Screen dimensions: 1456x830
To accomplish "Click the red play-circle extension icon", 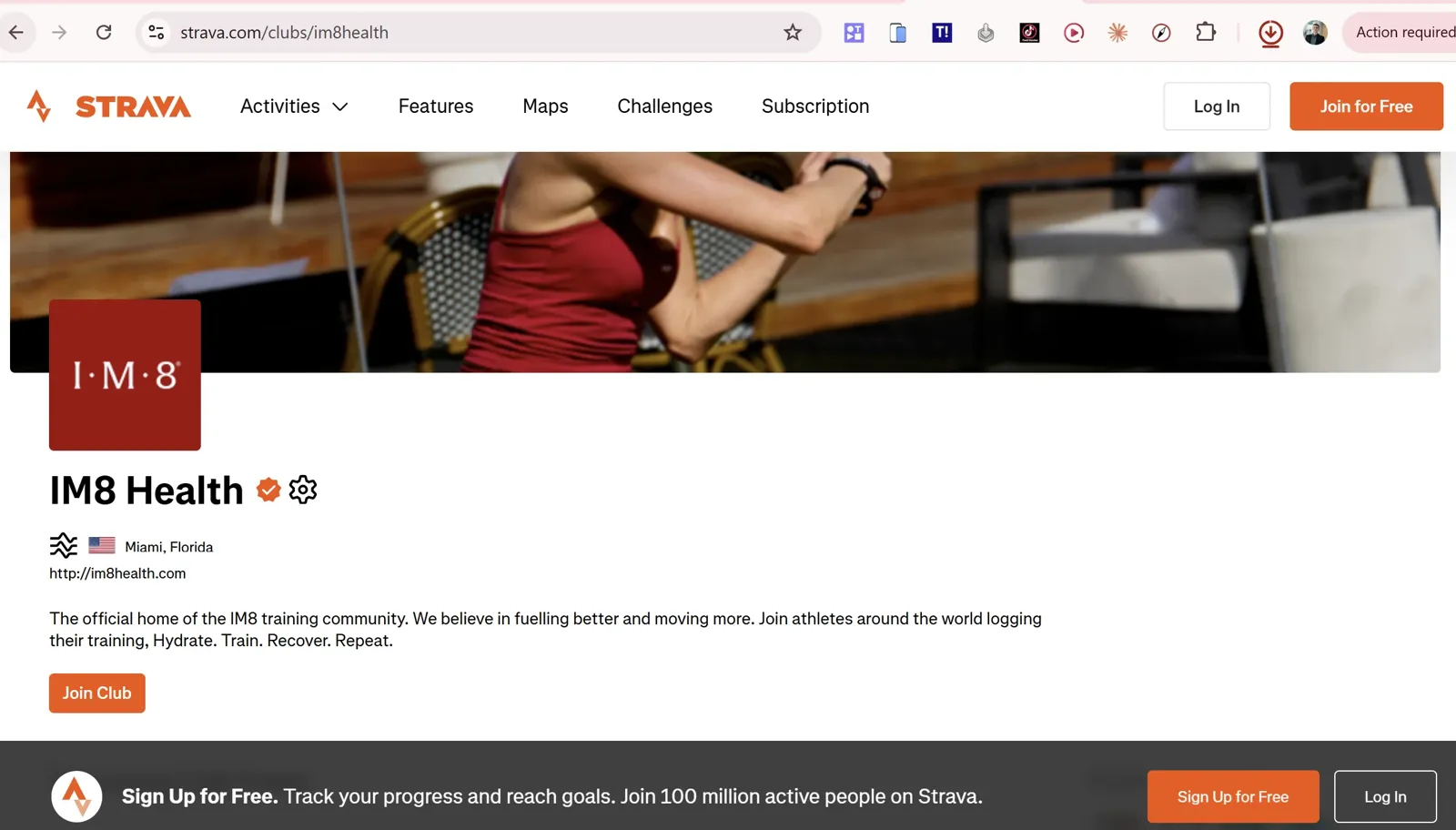I will (1074, 33).
